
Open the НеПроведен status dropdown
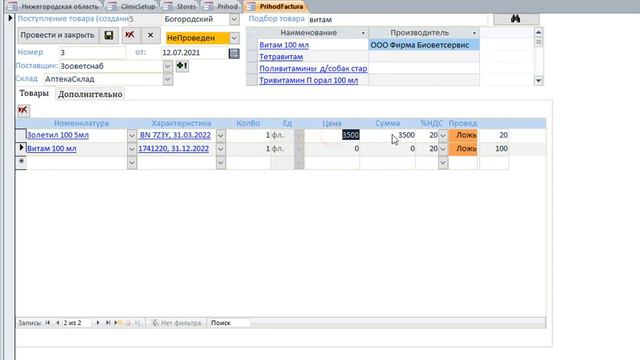tap(234, 38)
